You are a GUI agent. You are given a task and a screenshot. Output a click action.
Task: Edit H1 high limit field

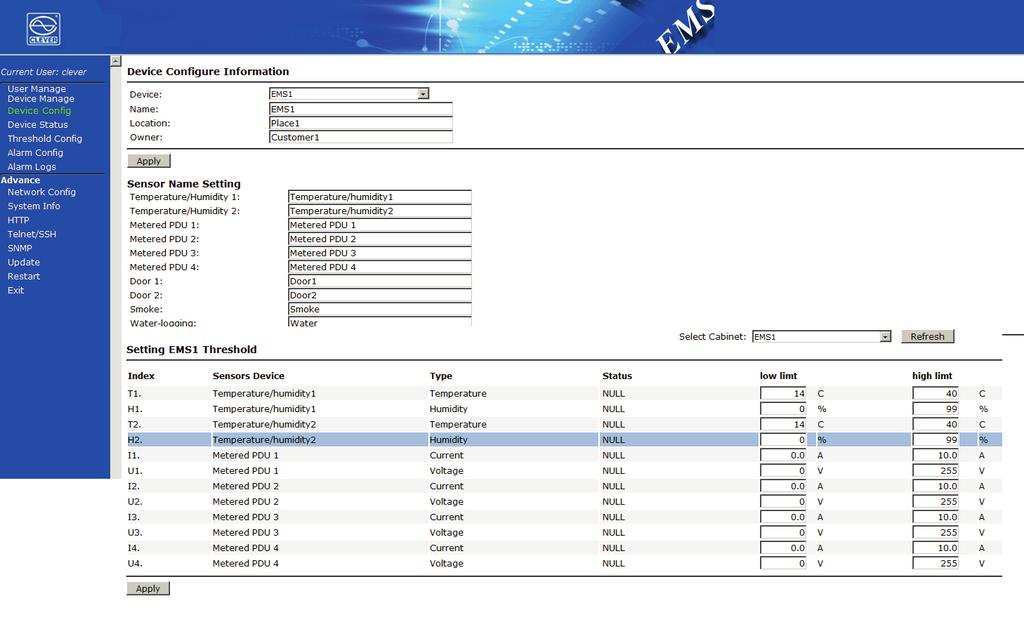[x=935, y=409]
